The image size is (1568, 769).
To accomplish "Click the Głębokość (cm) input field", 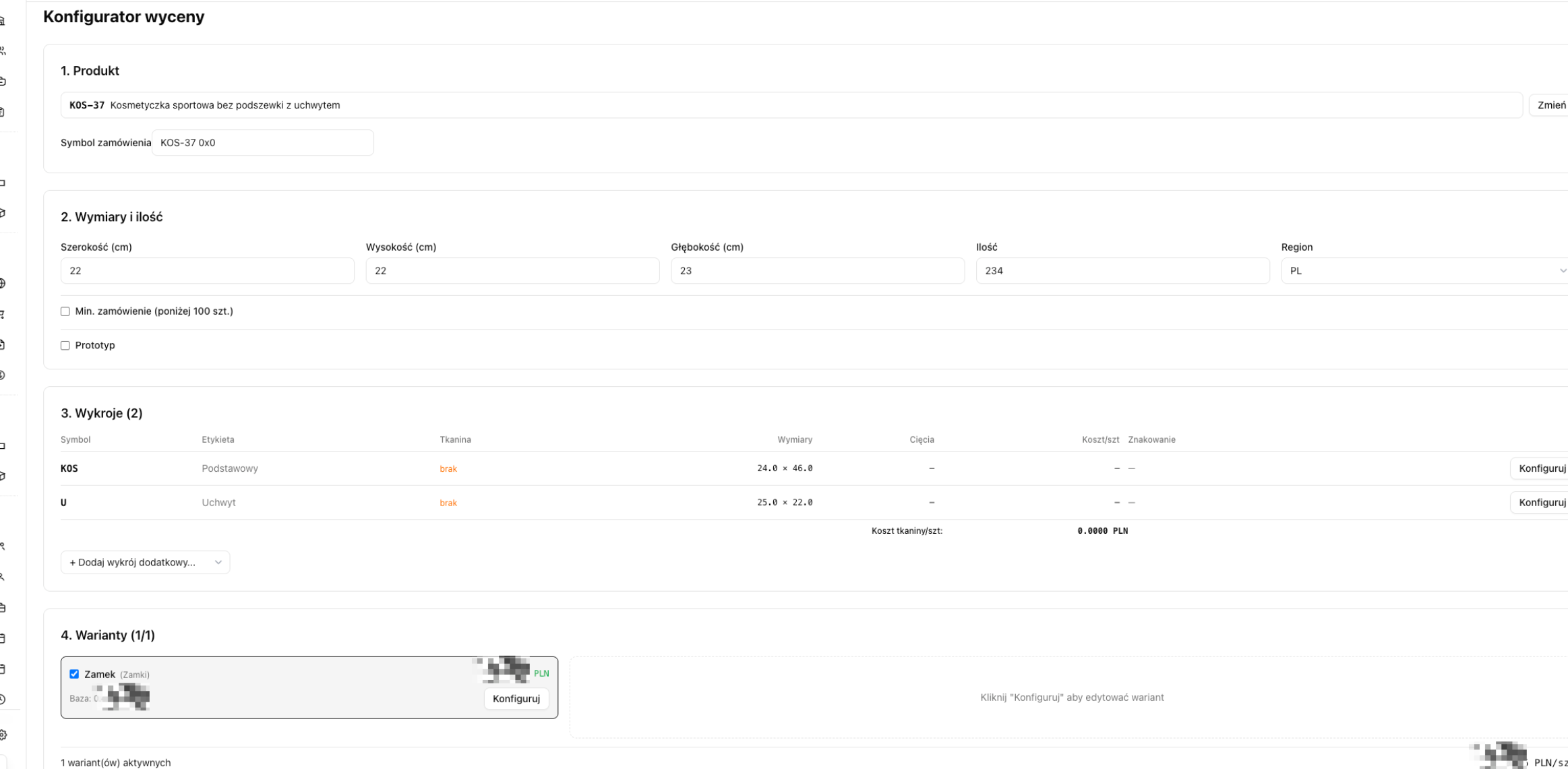I will 818,271.
